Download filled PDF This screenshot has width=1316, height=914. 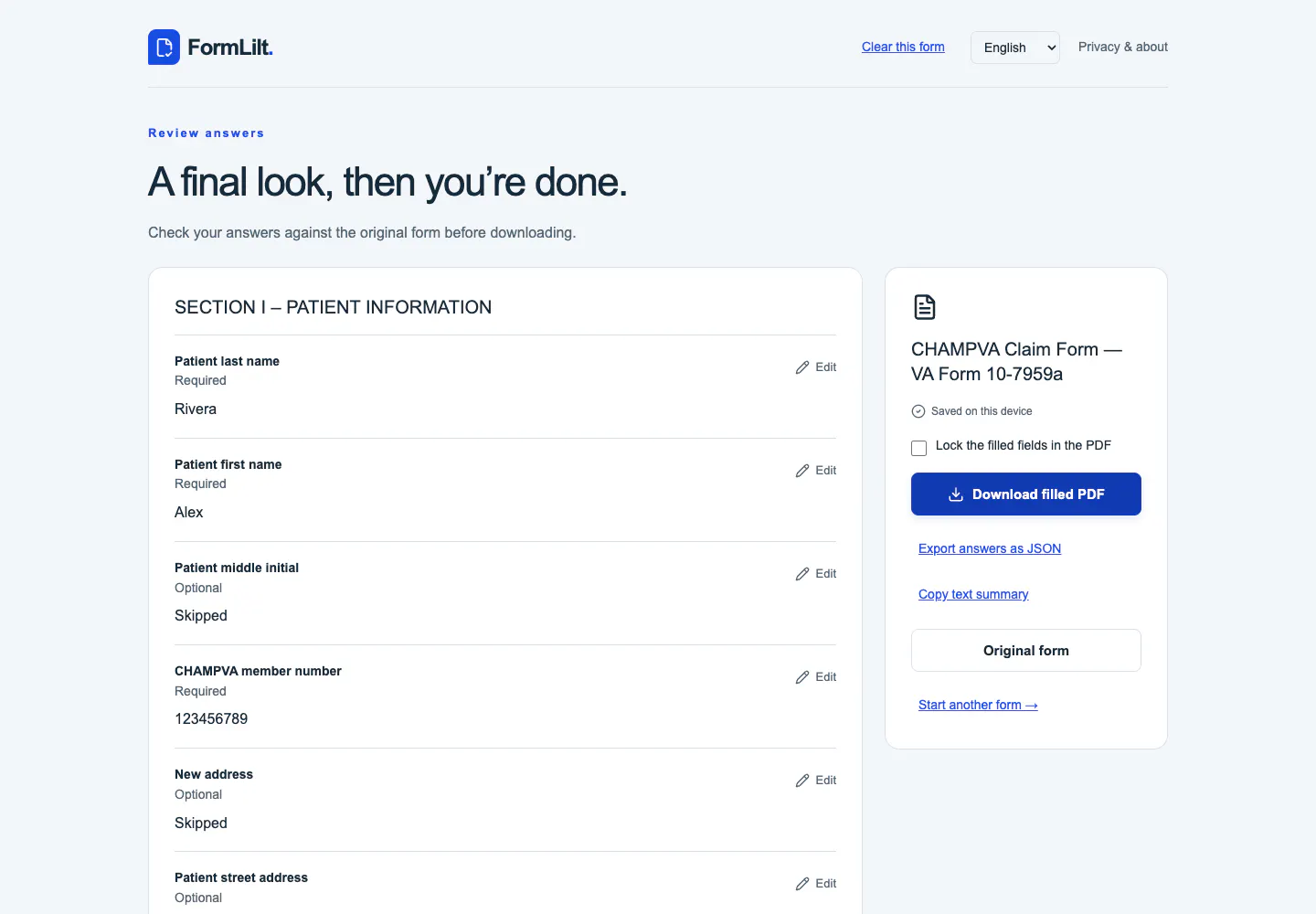point(1026,494)
